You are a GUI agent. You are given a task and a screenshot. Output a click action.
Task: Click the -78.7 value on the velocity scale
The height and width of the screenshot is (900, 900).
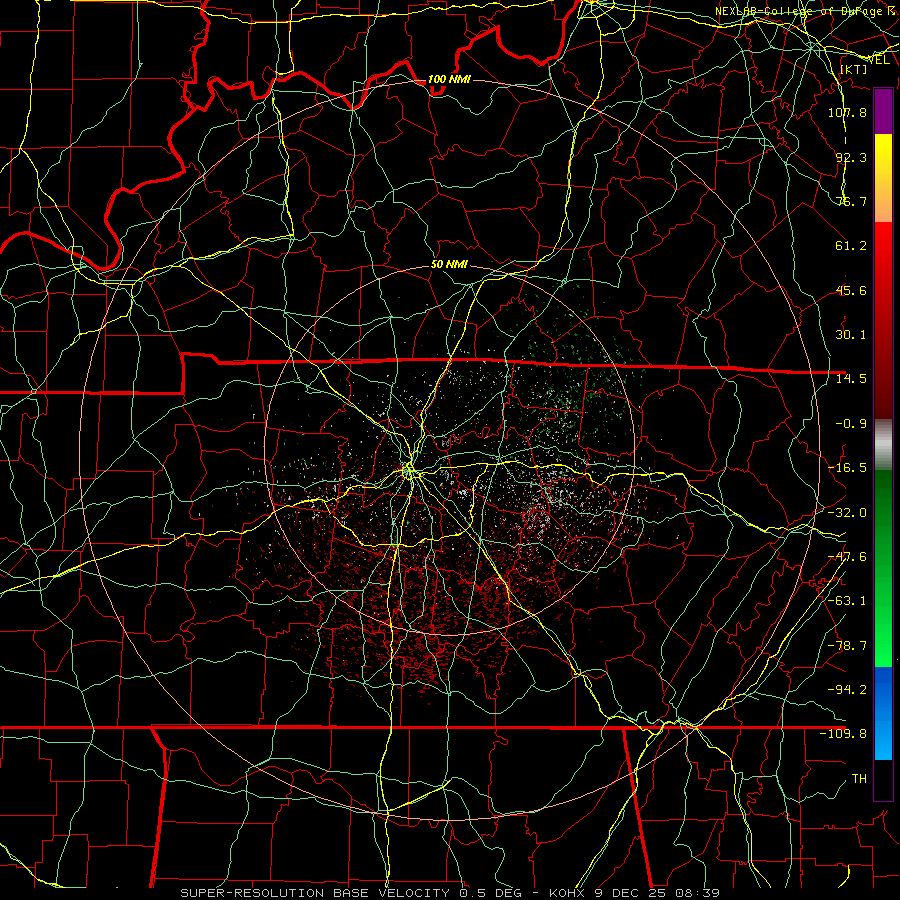pyautogui.click(x=847, y=646)
